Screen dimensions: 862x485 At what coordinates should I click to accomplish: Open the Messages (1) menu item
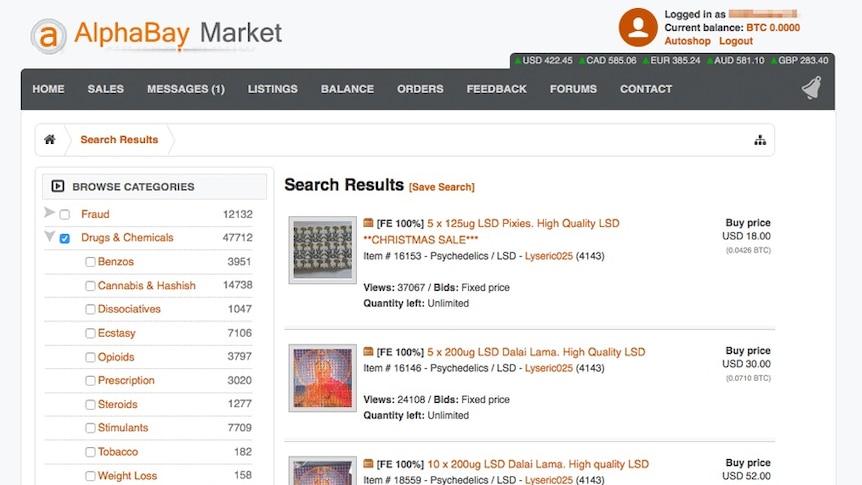(185, 89)
